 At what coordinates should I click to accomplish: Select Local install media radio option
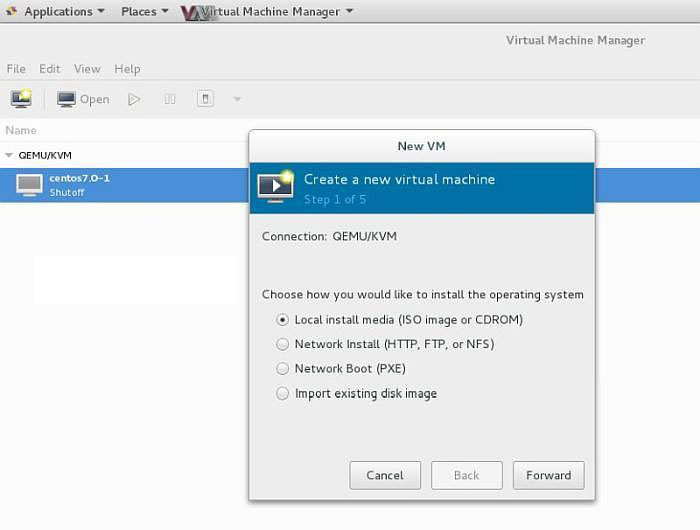tap(283, 320)
